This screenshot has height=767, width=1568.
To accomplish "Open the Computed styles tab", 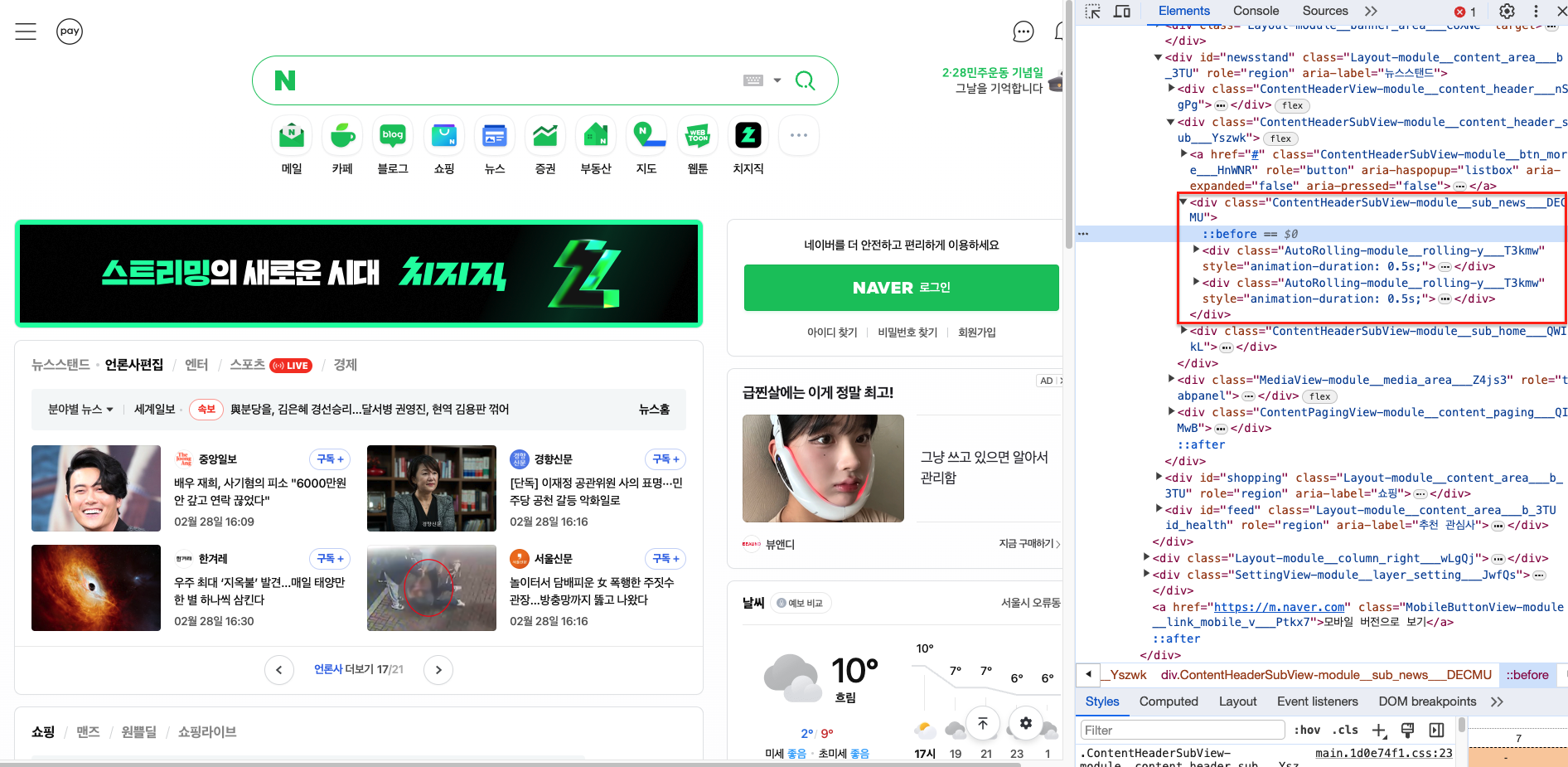I will [1169, 701].
